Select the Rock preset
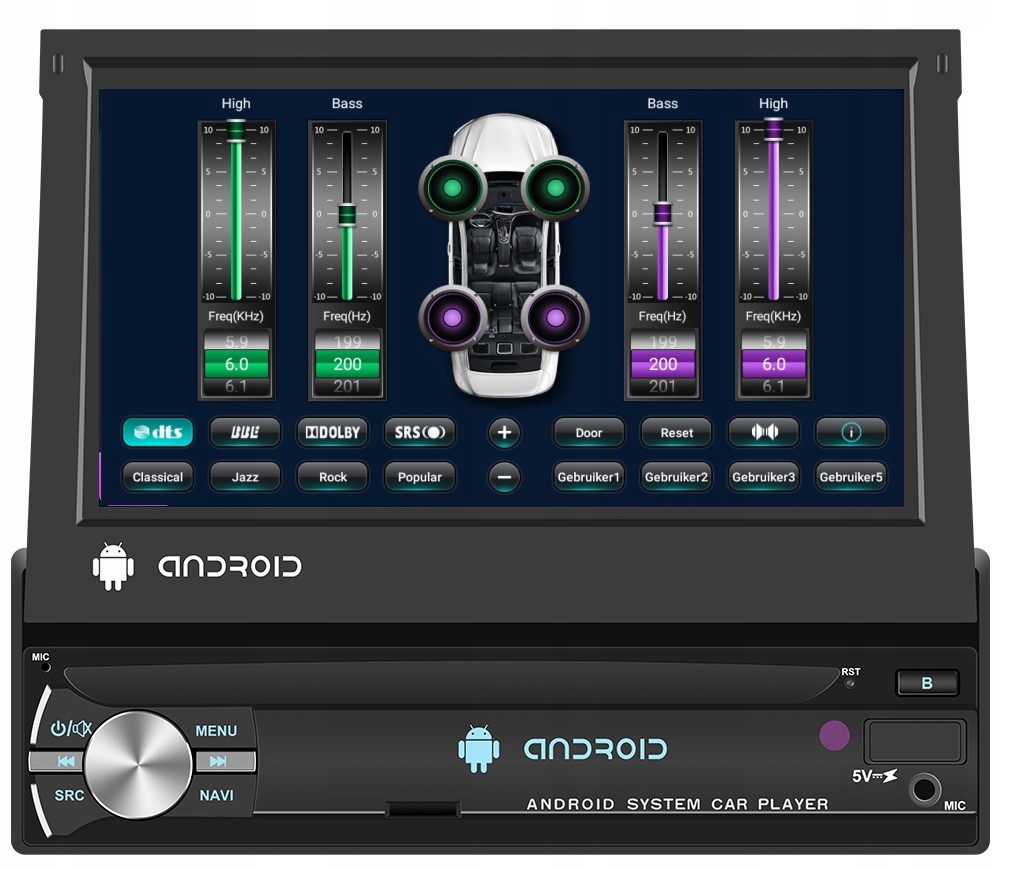This screenshot has width=1013, height=869. point(332,477)
